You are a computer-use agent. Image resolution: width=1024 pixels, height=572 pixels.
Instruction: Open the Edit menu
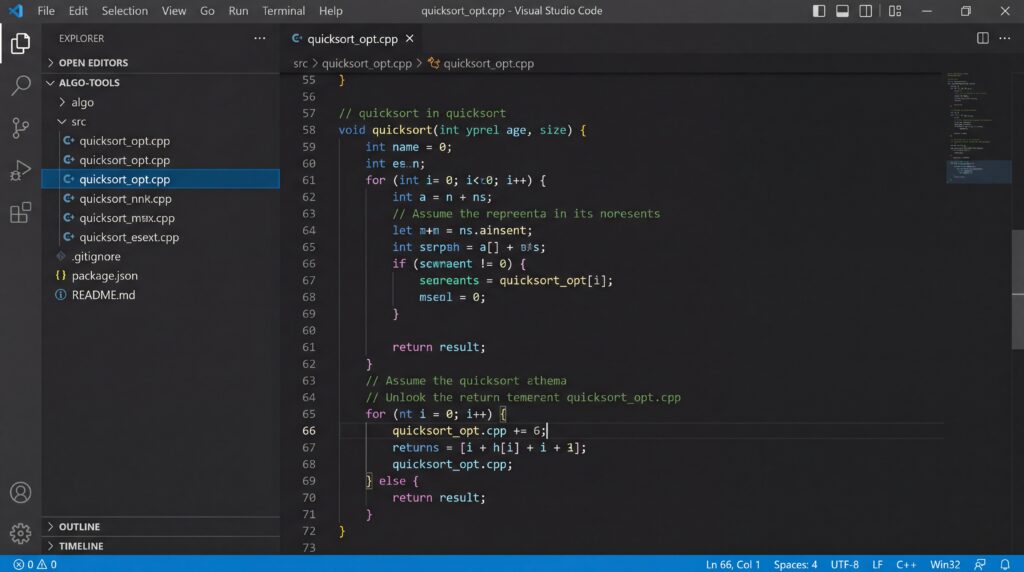[78, 10]
